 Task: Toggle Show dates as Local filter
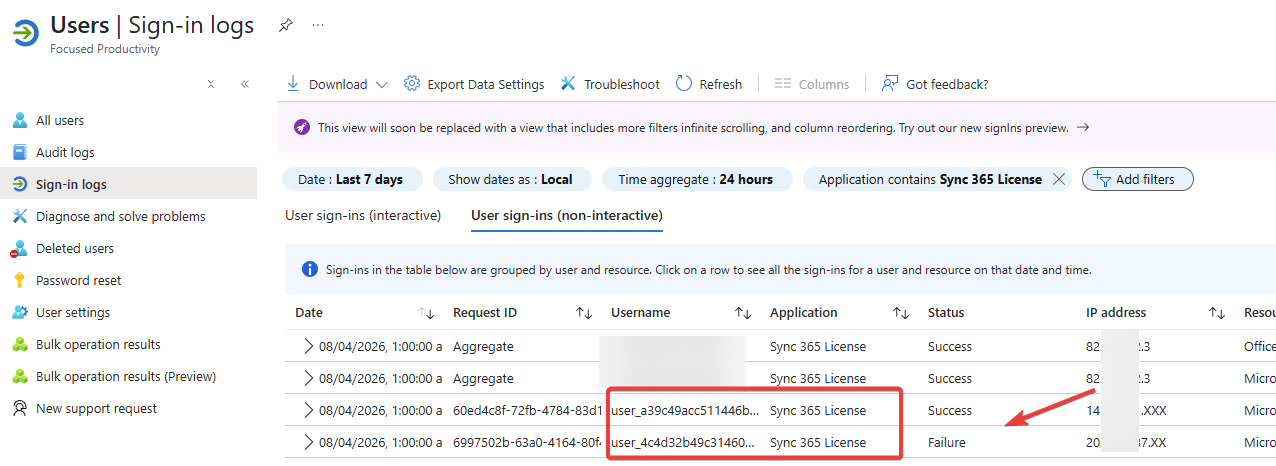point(512,179)
